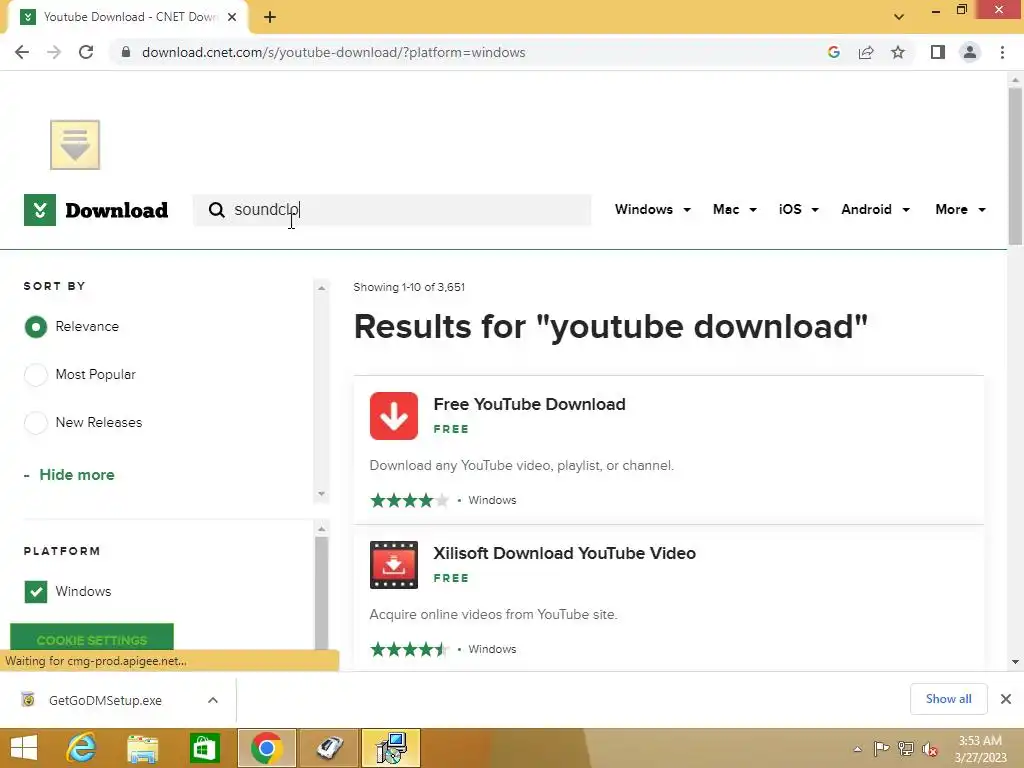
Task: Bookmark this page with star icon
Action: click(x=898, y=52)
